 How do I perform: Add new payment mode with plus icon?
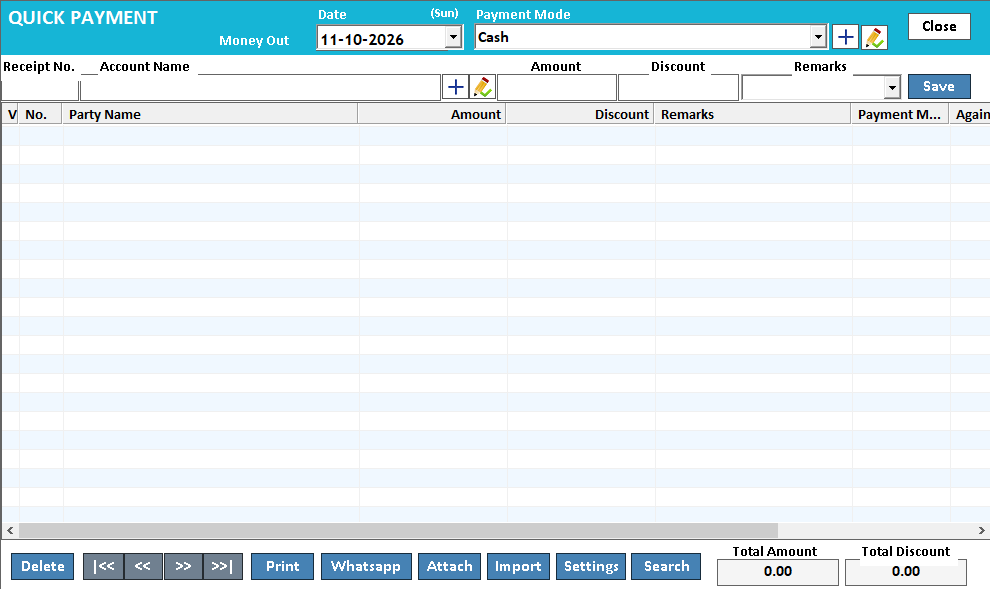845,37
